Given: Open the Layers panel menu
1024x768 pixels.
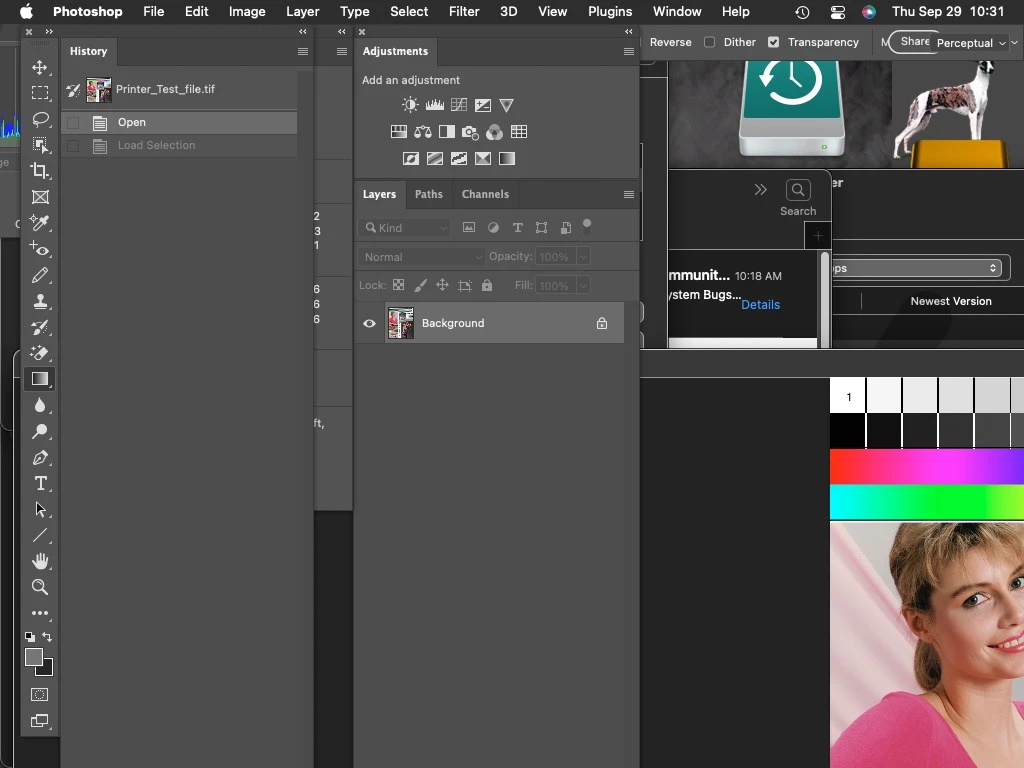Looking at the screenshot, I should tap(629, 194).
